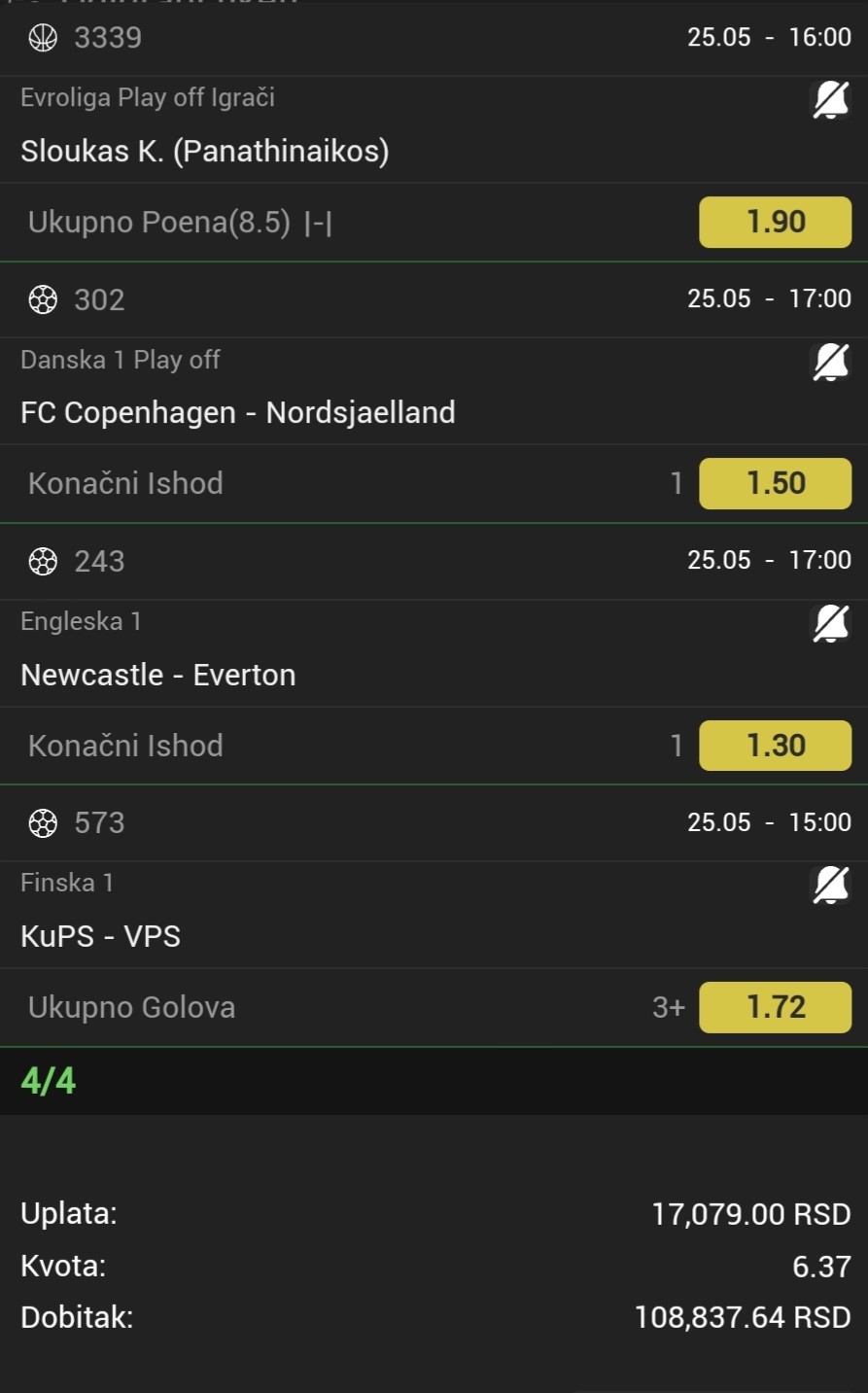
Task: Toggle notification bell for Sloukas K. bet
Action: [x=830, y=100]
